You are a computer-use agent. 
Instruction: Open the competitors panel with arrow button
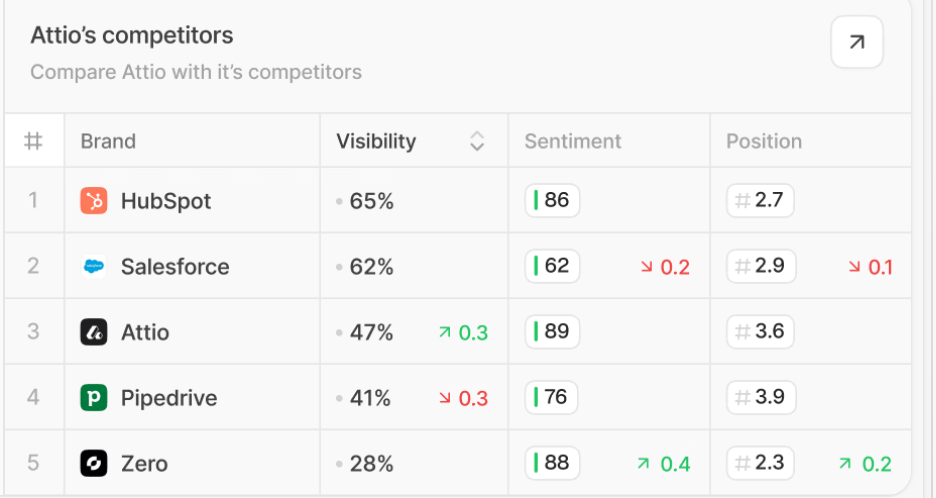click(857, 43)
